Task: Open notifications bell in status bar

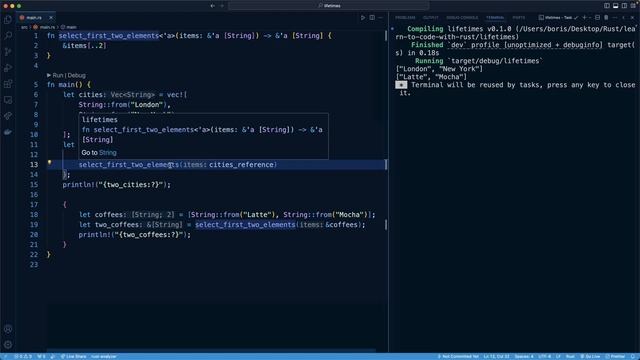Action: coord(633,356)
